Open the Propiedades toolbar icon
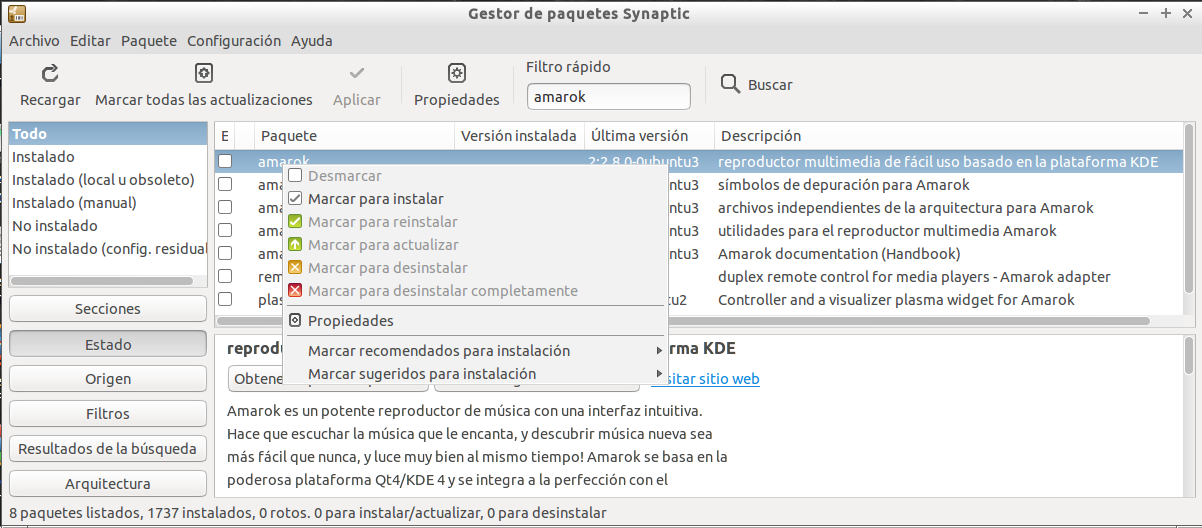Viewport: 1202px width, 528px height. click(x=457, y=73)
